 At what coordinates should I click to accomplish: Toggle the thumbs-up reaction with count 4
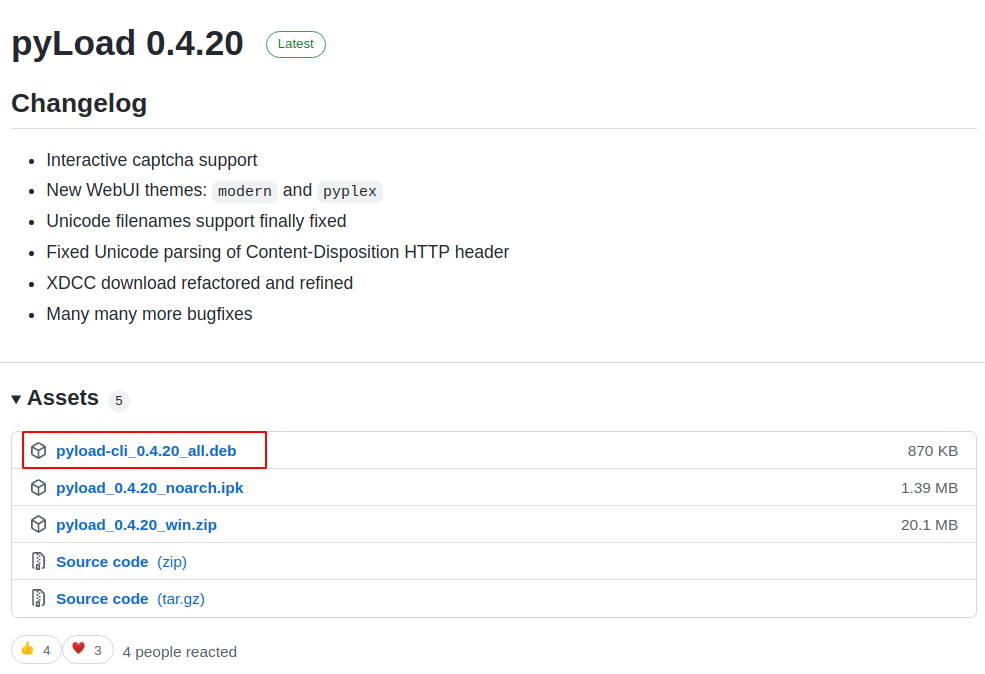(x=36, y=649)
